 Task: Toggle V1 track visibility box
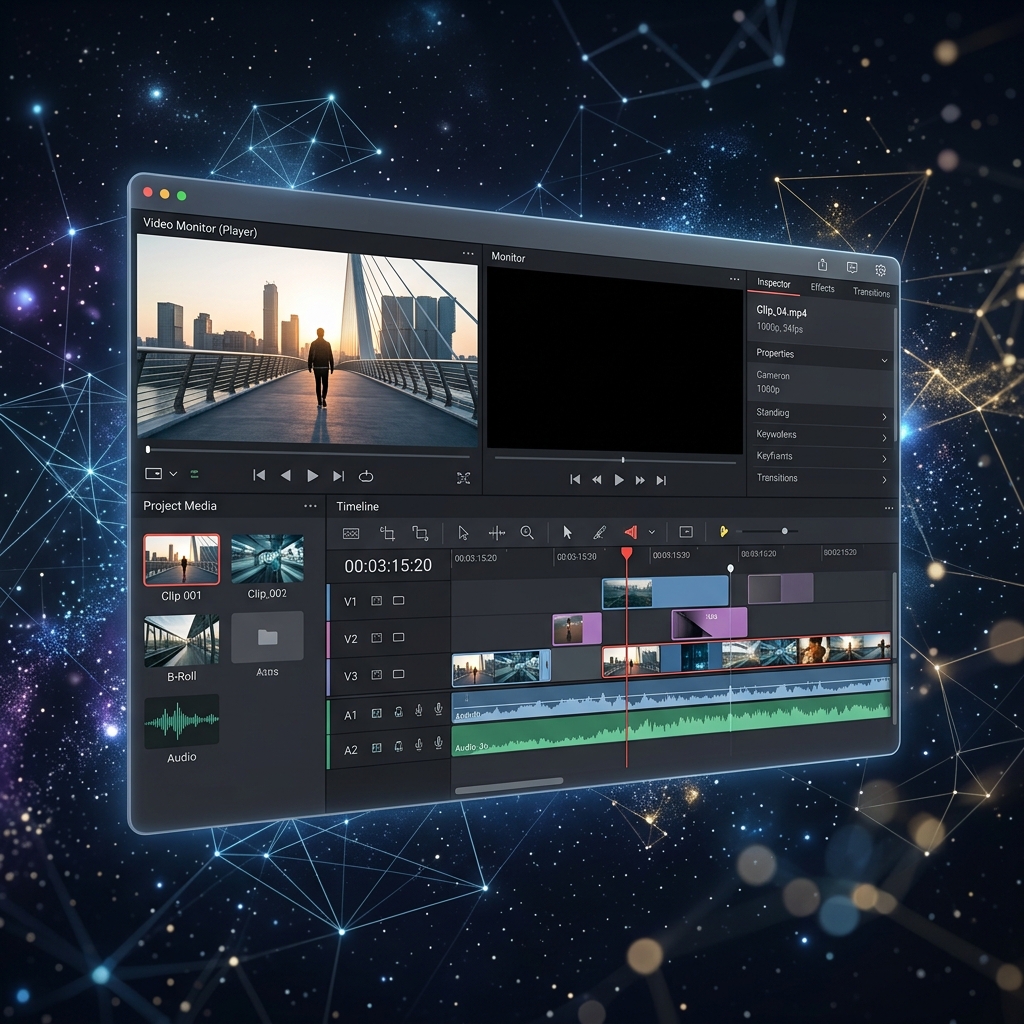point(398,601)
